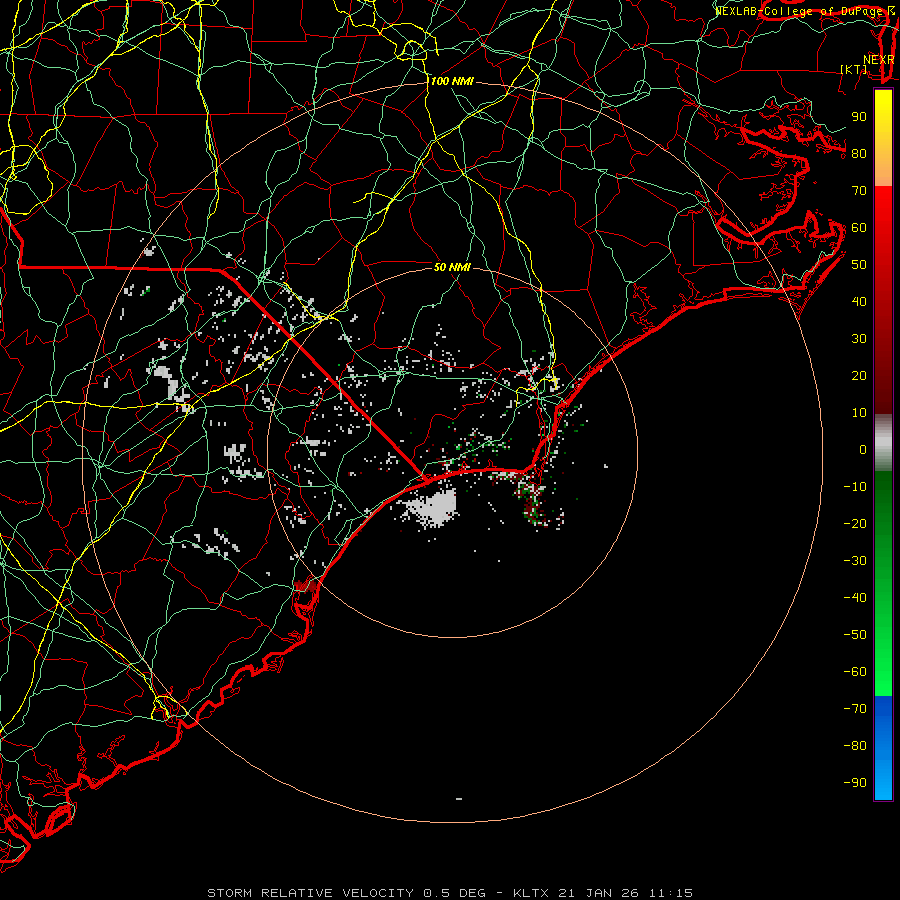
Task: Click the -40 value on velocity scale
Action: [855, 598]
